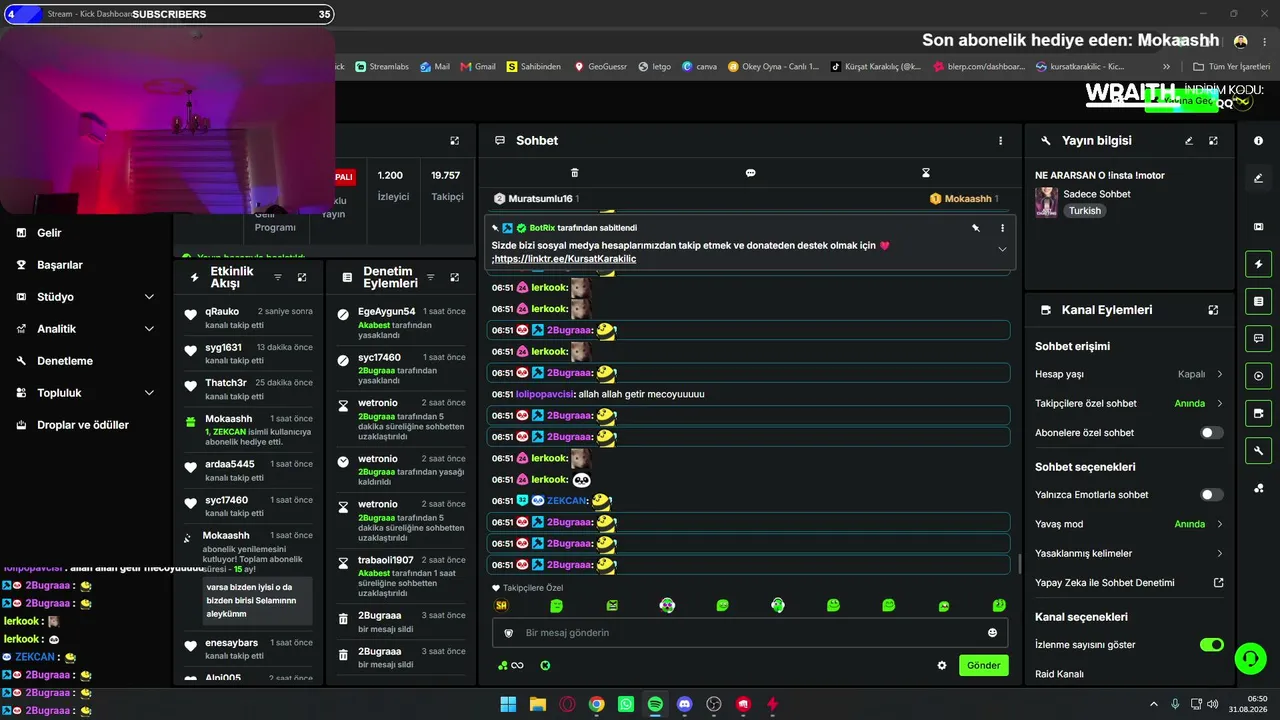Select the SA emote in emote row
The width and height of the screenshot is (1280, 720).
pos(501,605)
